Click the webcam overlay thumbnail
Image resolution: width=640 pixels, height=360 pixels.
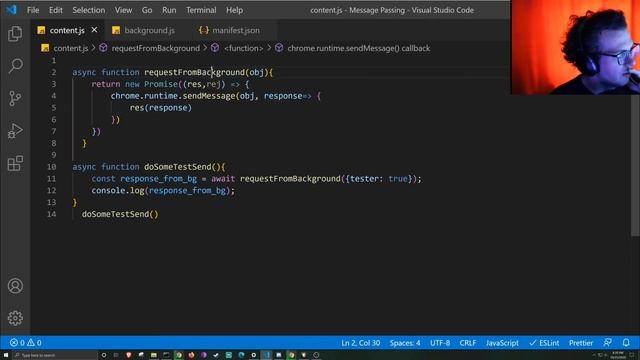(x=575, y=47)
